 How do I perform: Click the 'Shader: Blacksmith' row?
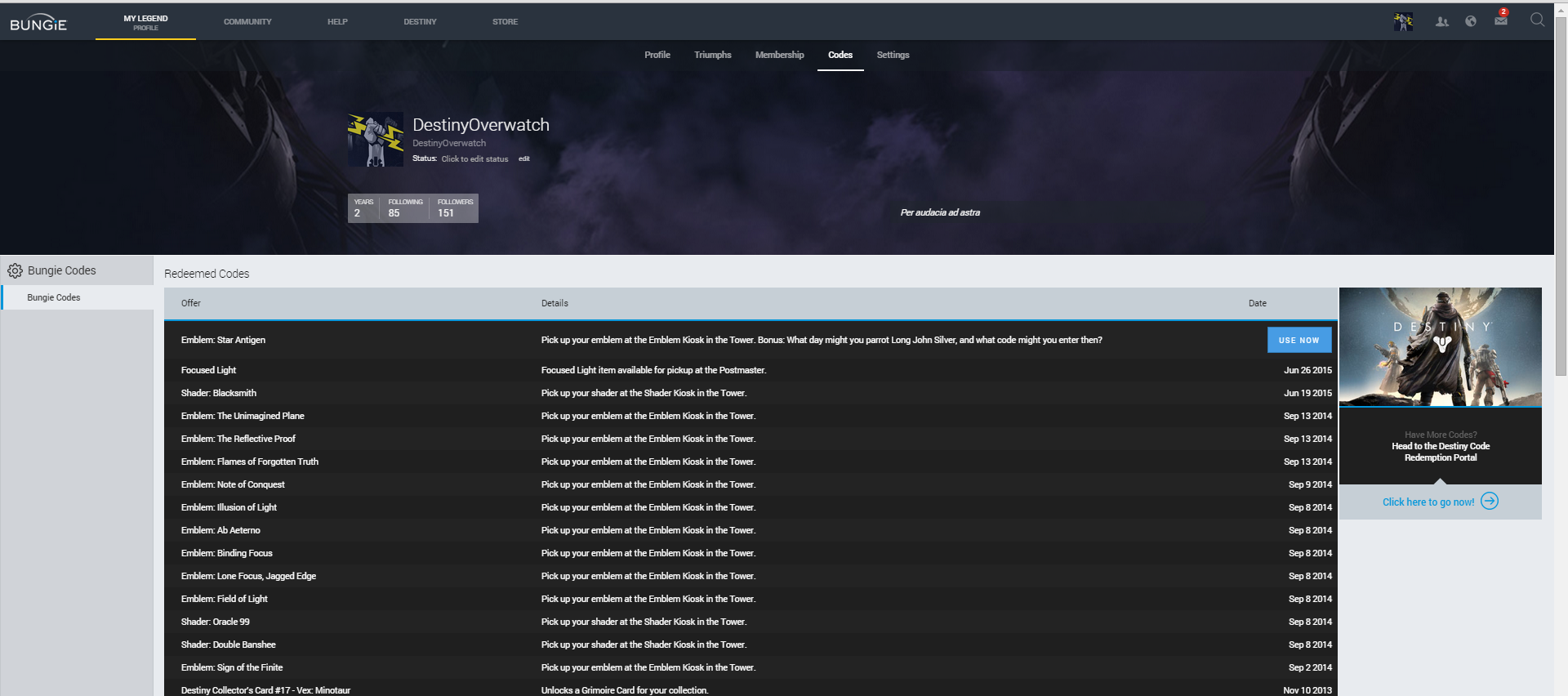[x=751, y=393]
